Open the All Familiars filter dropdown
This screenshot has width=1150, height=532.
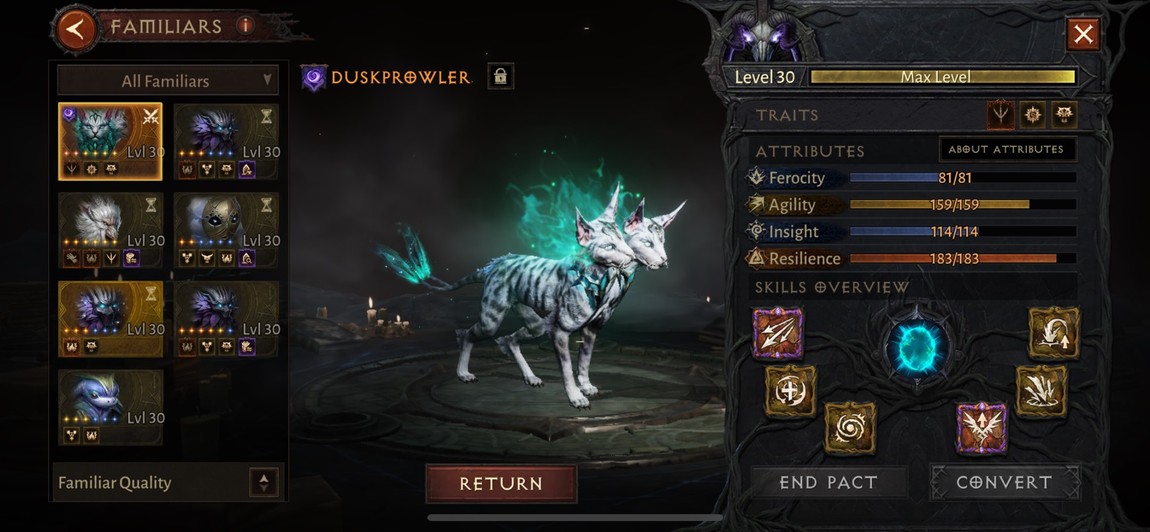[x=168, y=81]
